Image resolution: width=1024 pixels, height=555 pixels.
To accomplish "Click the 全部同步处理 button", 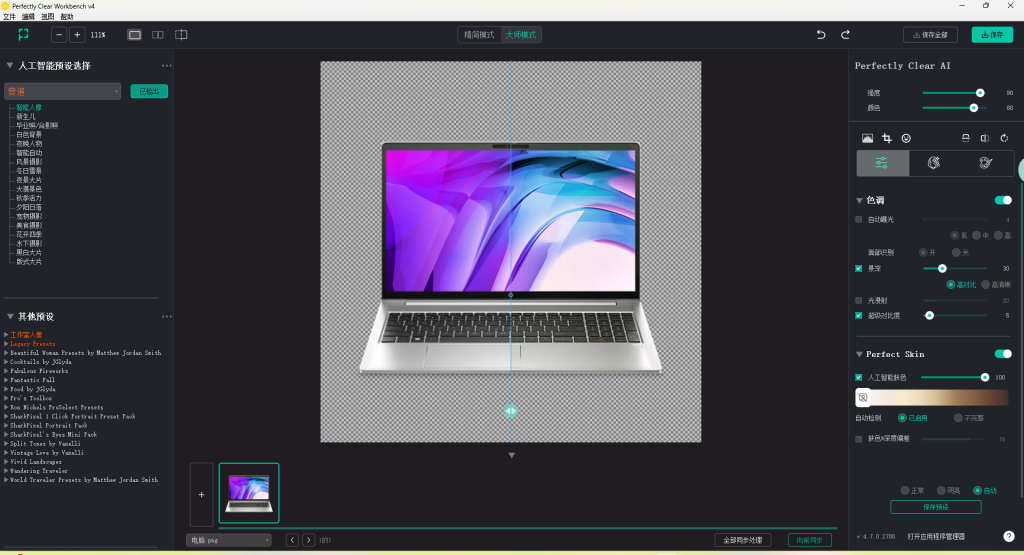I will coord(742,540).
